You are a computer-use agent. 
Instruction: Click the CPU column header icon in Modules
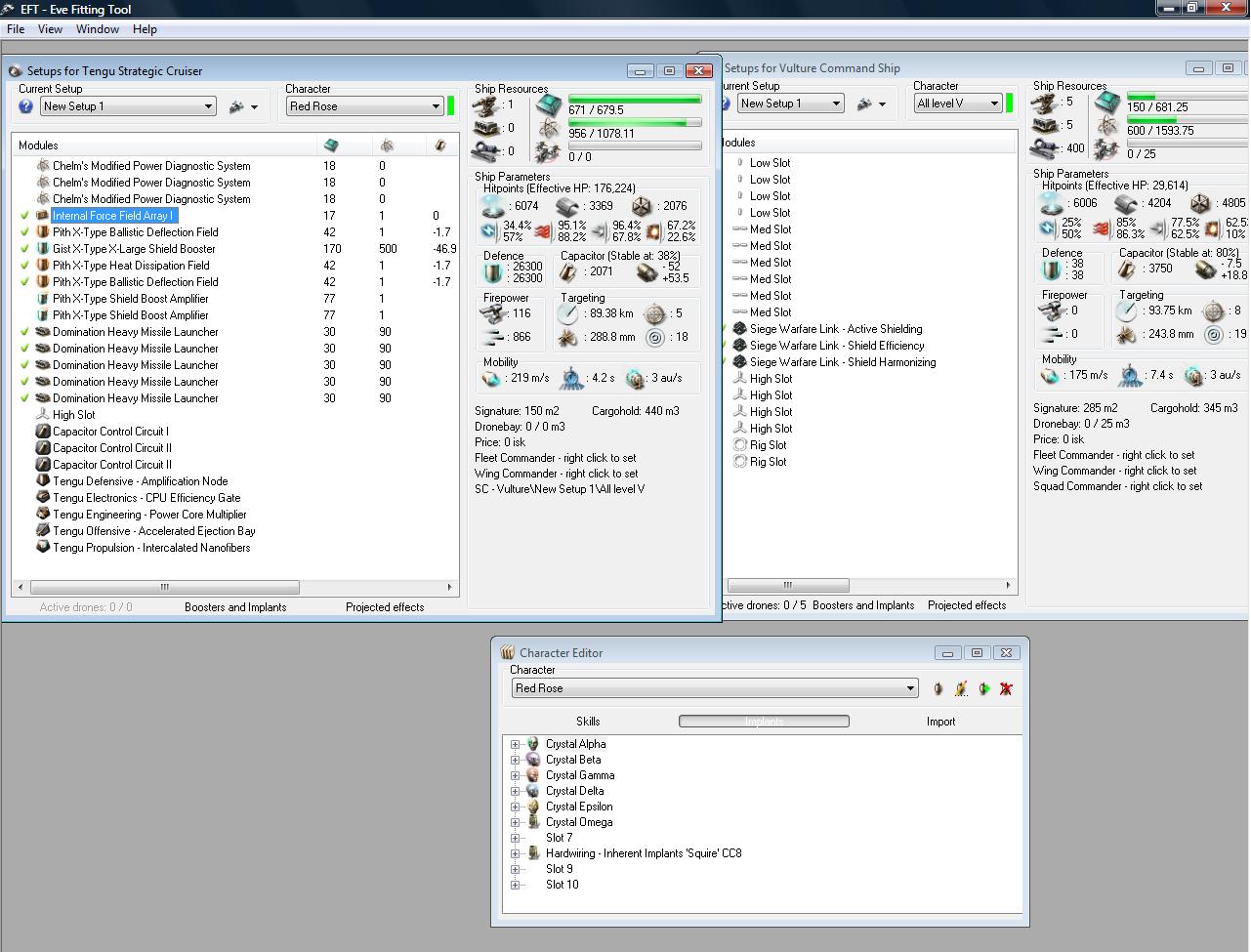tap(331, 145)
